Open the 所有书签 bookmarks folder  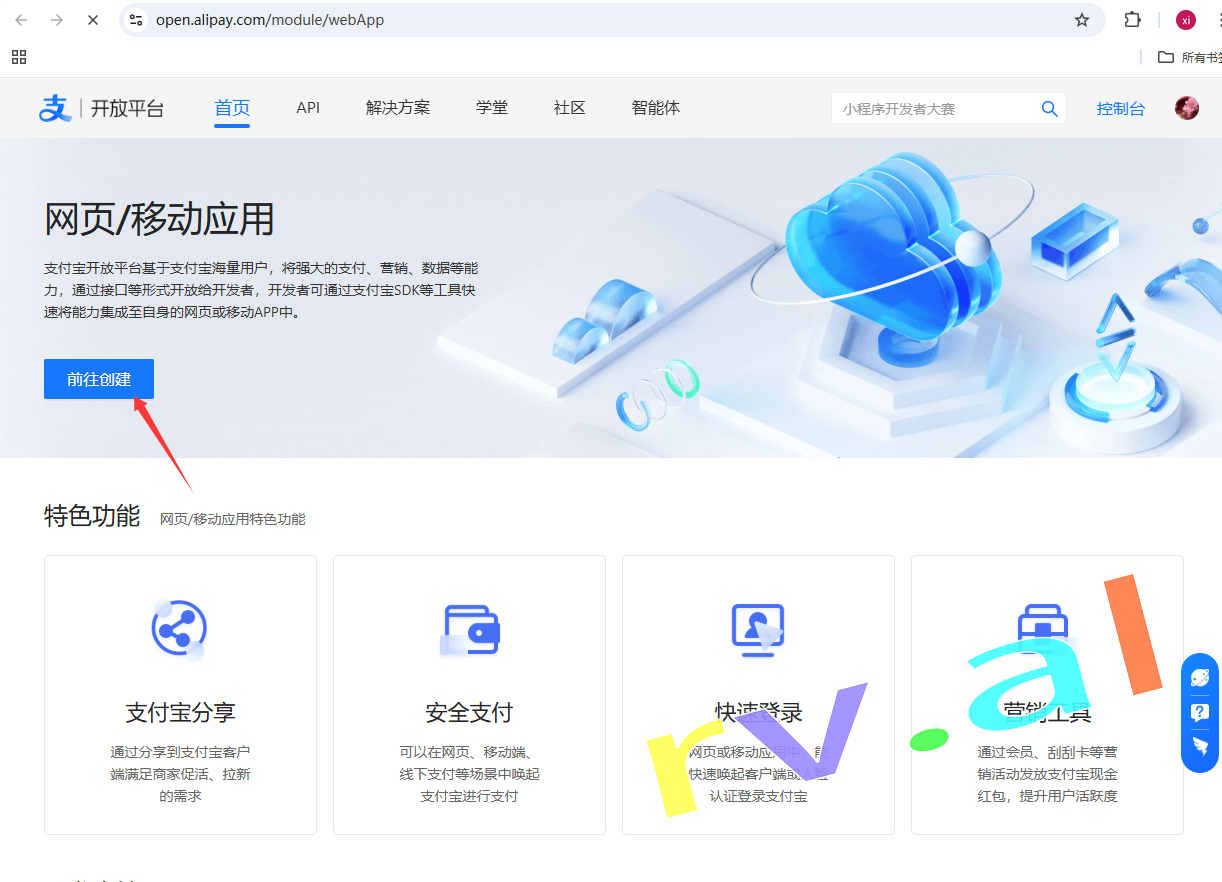(1189, 57)
